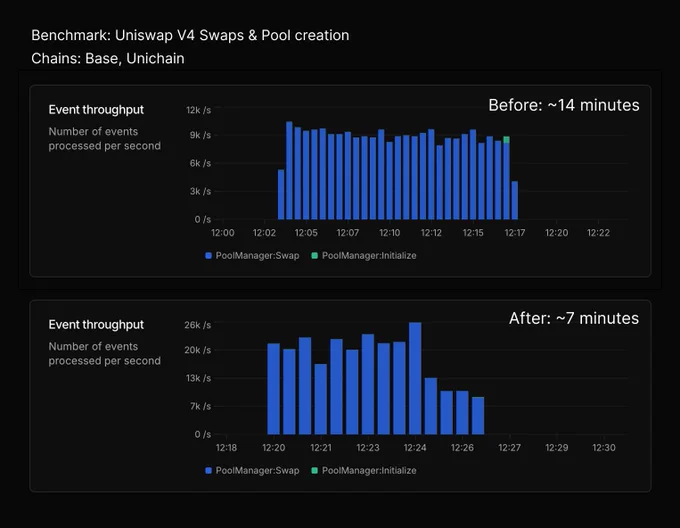Click the "12:22" time label
Screen dimensions: 680x528
[x=598, y=233]
